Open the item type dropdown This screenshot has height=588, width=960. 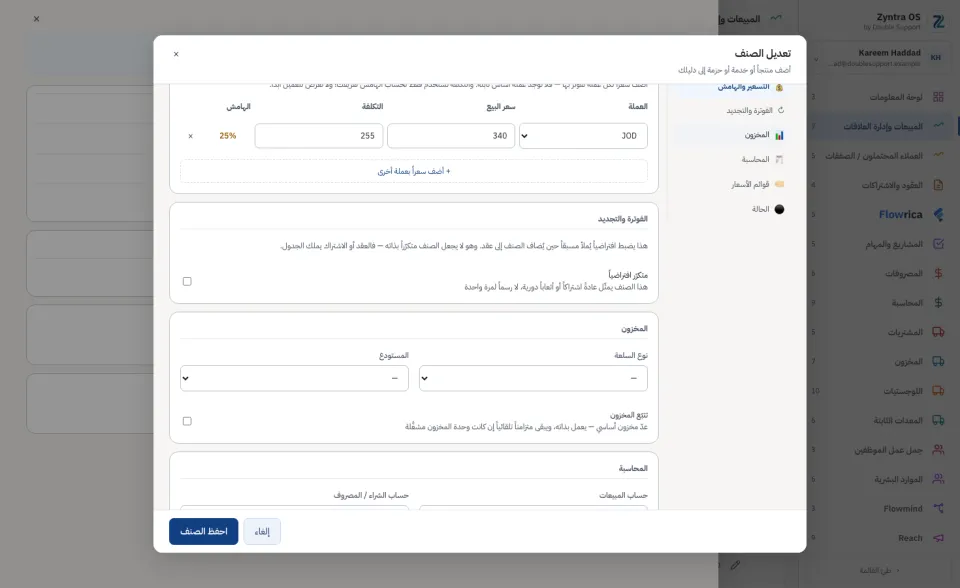click(x=533, y=379)
